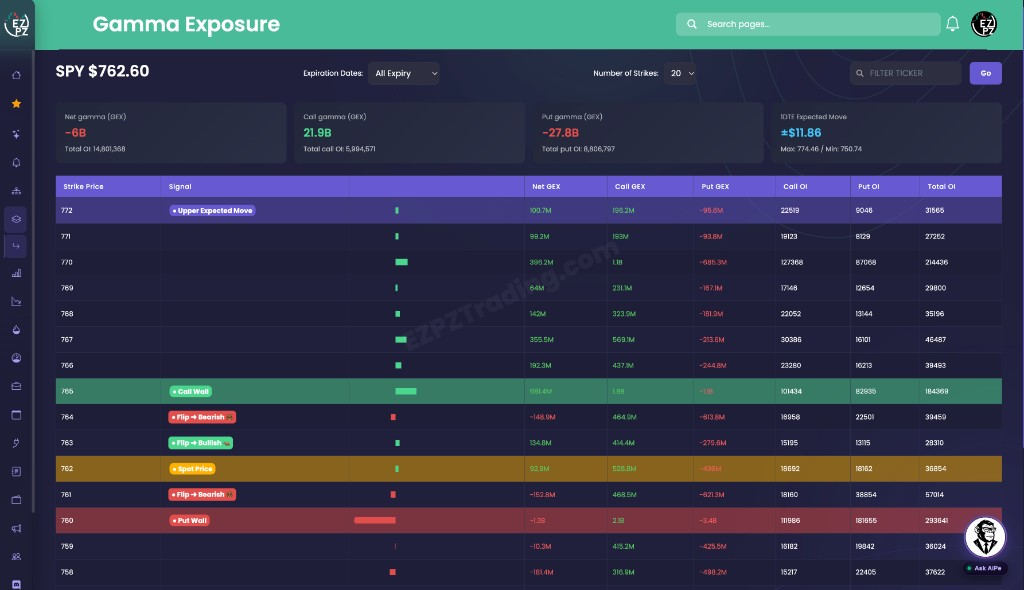Select Total OI value 37622 on row 758

pyautogui.click(x=935, y=572)
